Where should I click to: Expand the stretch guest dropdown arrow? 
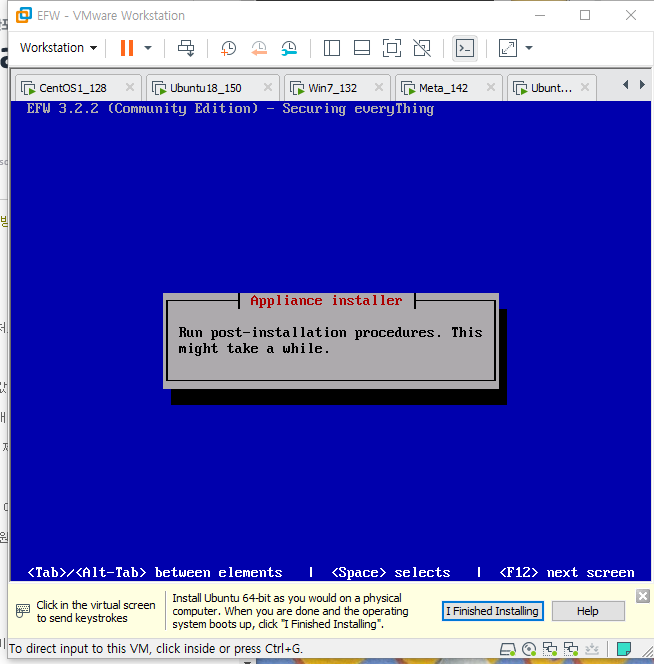point(529,48)
